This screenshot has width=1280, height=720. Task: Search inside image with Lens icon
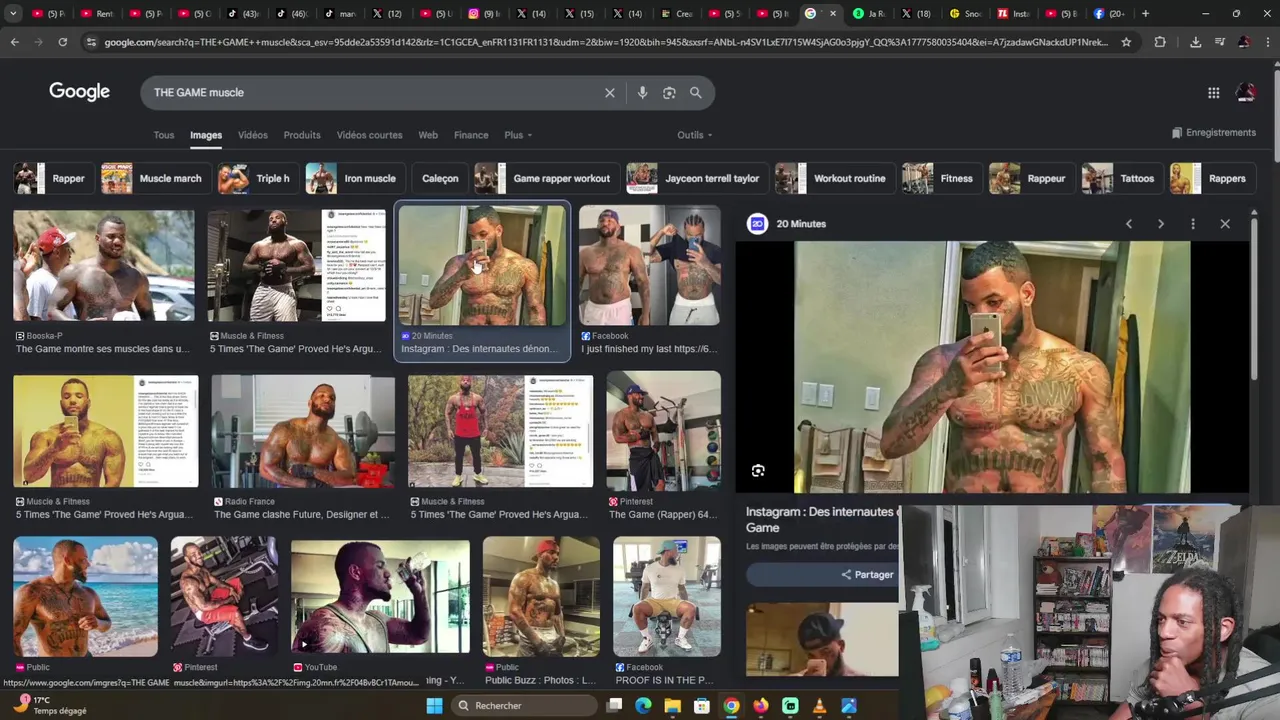tap(758, 470)
